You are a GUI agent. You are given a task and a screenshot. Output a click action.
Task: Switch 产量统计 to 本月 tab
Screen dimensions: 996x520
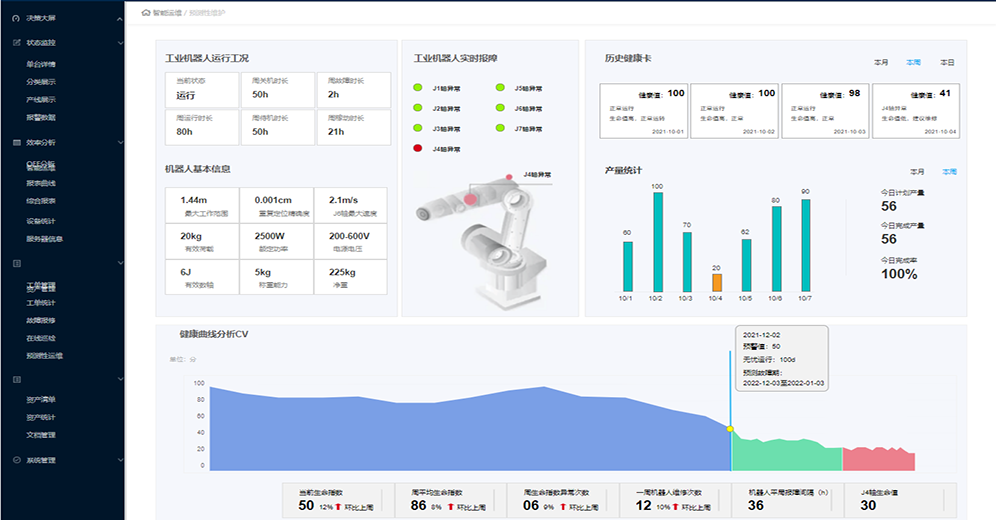(x=917, y=171)
